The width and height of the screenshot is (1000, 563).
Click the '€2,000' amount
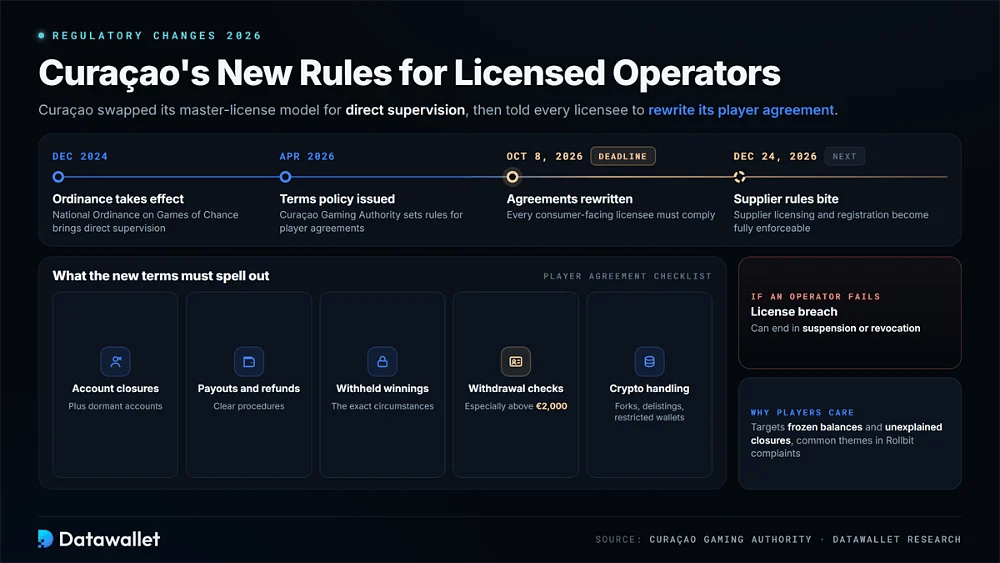pos(552,406)
